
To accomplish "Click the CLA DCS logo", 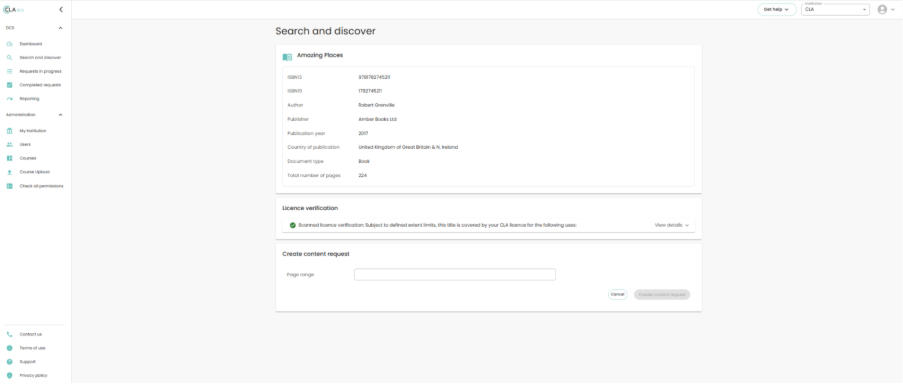I will coord(13,9).
